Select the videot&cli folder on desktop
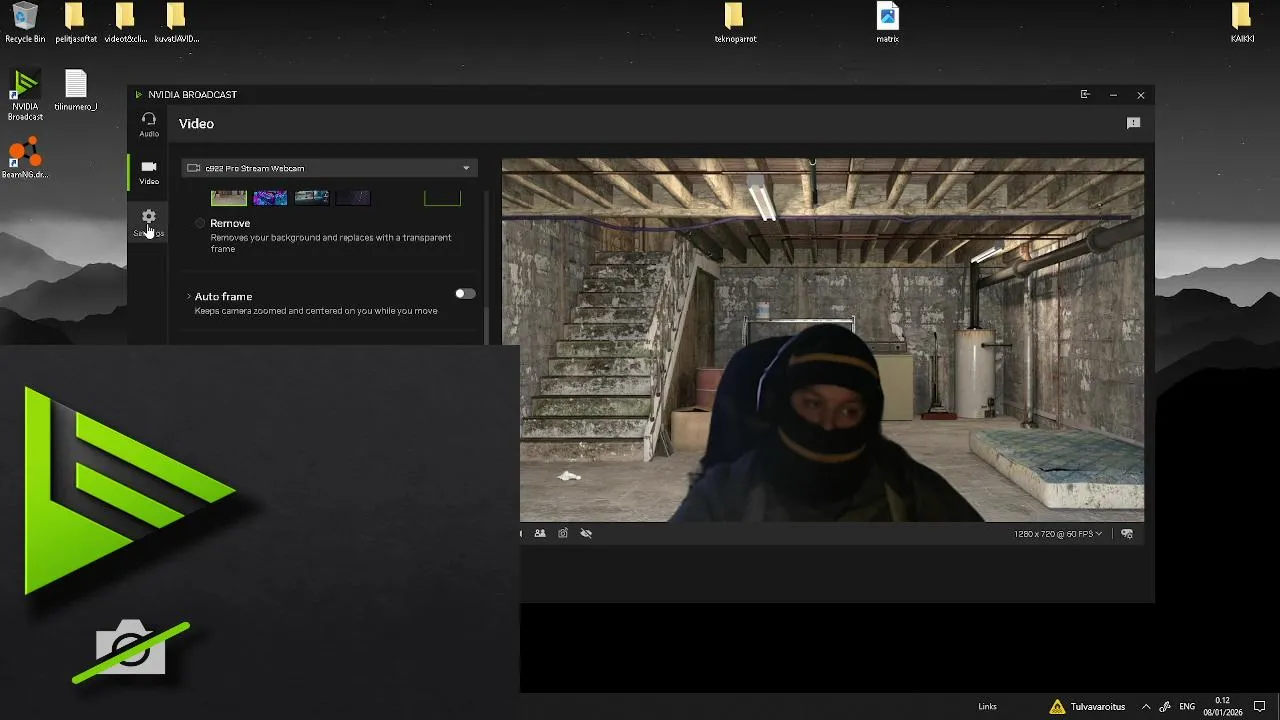Viewport: 1280px width, 720px height. pos(125,23)
